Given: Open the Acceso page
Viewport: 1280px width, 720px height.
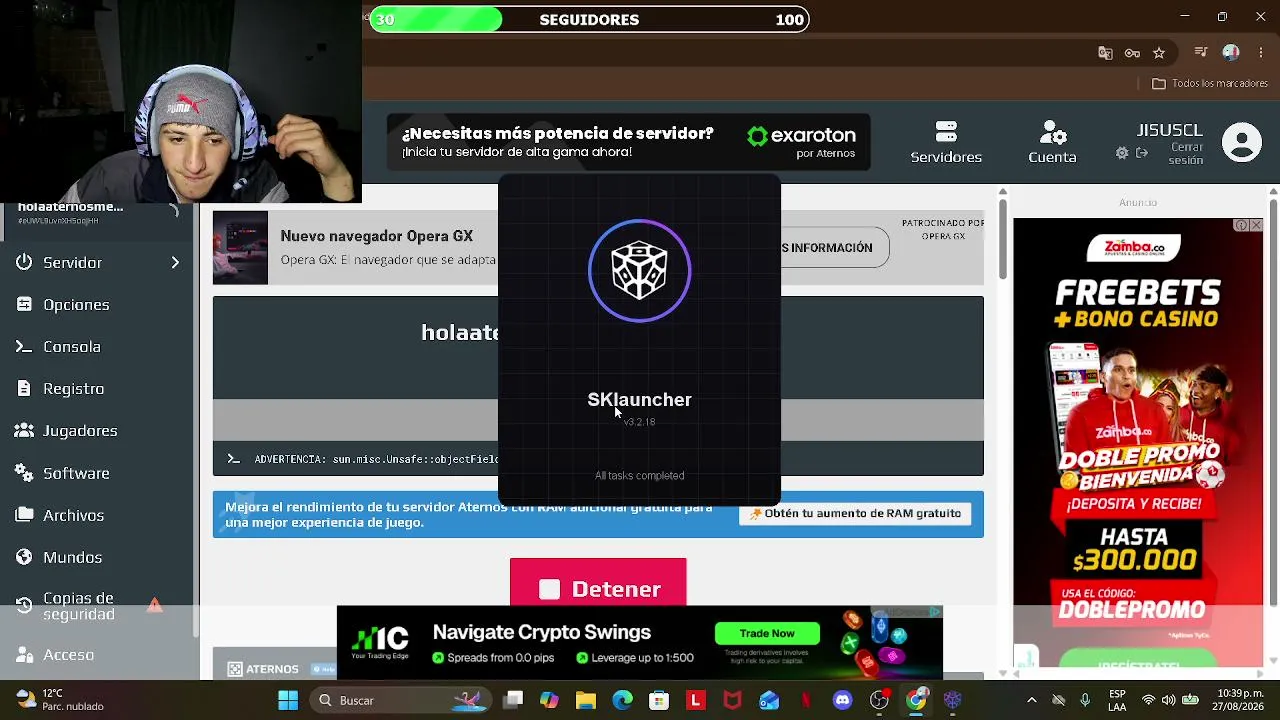Looking at the screenshot, I should (68, 655).
